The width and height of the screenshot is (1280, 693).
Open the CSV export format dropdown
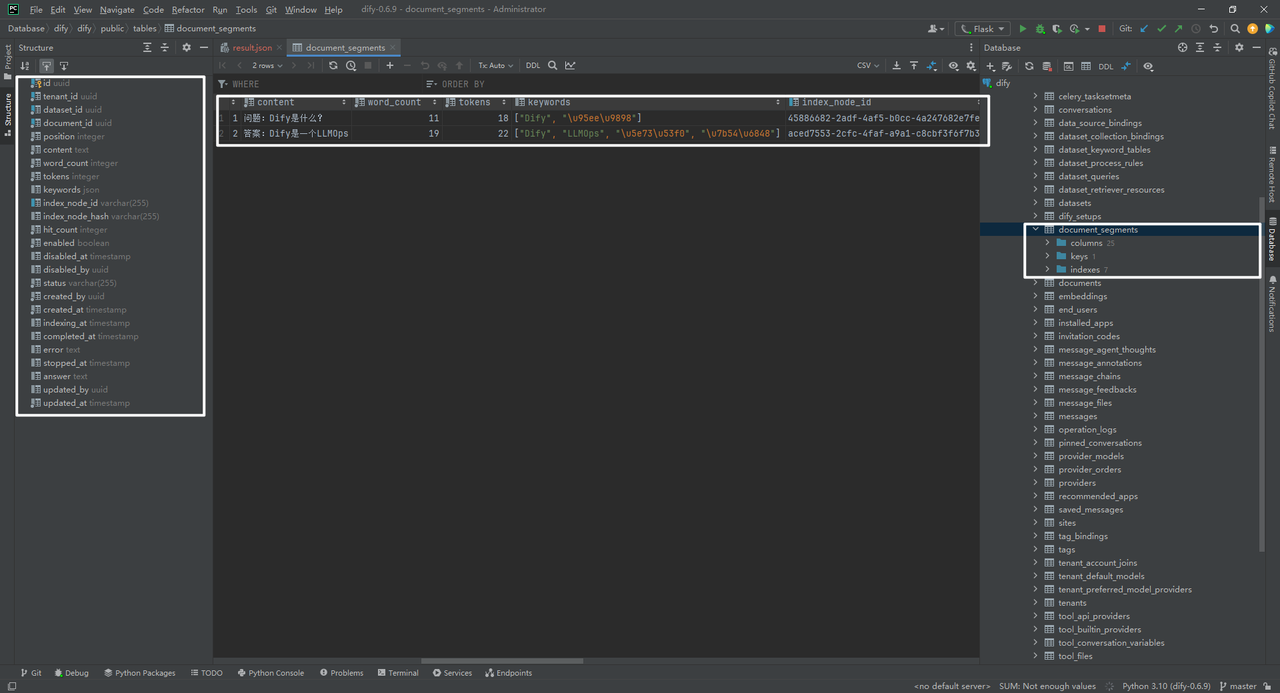[x=868, y=65]
